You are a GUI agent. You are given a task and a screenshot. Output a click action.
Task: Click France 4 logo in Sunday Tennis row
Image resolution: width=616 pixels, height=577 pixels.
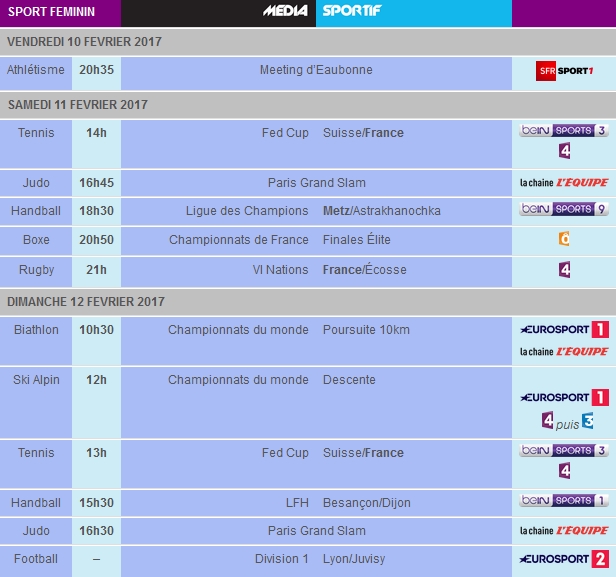pos(565,471)
